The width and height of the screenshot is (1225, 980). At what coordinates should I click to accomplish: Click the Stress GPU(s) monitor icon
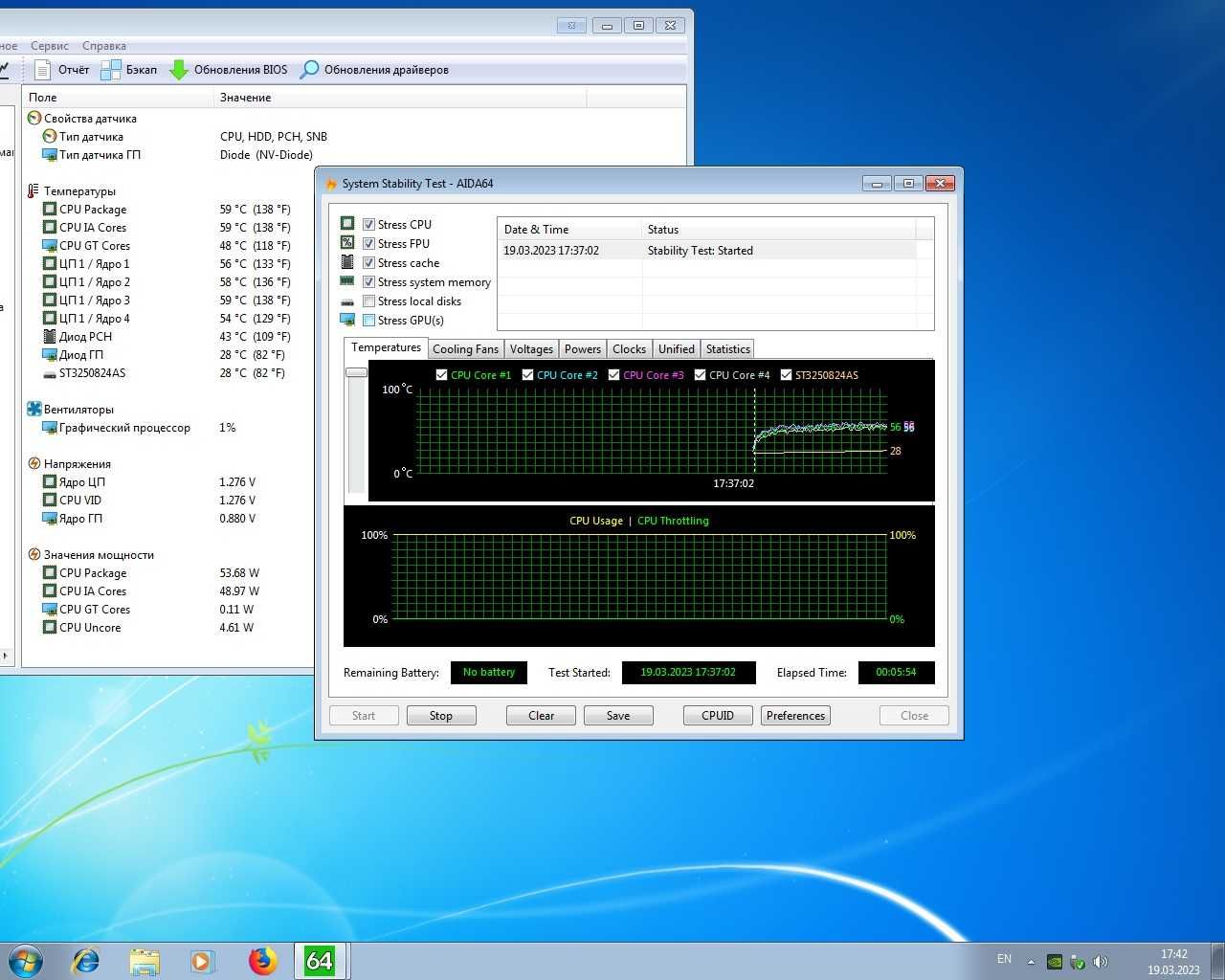(347, 320)
